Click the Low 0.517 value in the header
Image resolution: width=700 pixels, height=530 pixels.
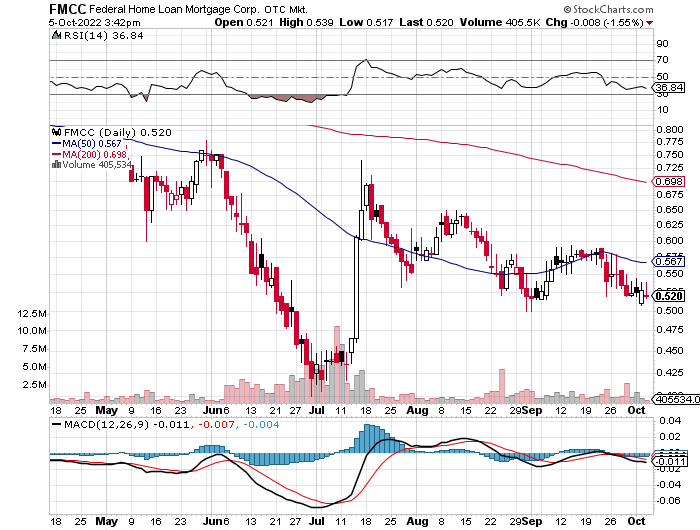pyautogui.click(x=366, y=22)
